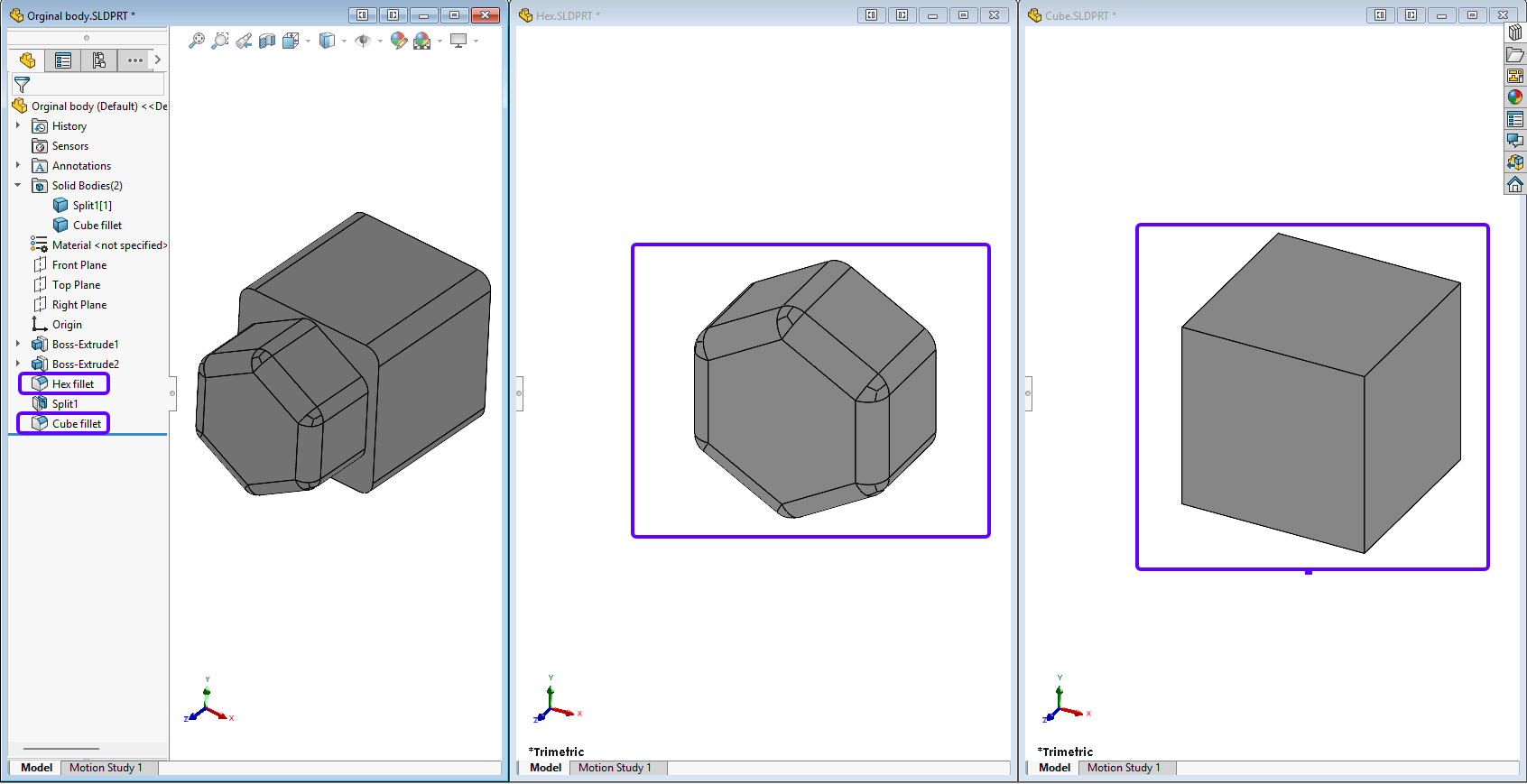
Task: Click the Previous View icon
Action: click(x=244, y=41)
